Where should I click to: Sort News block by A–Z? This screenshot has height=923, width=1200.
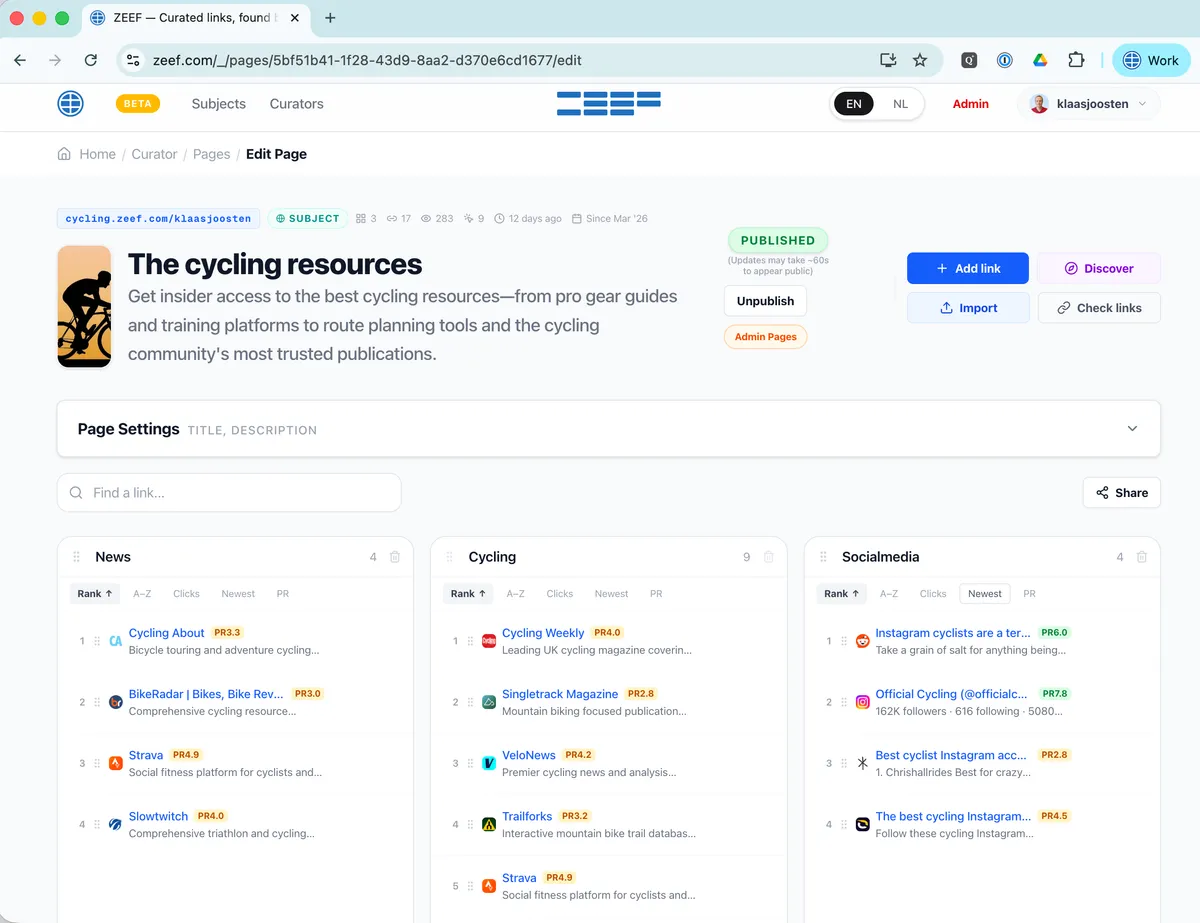(142, 593)
